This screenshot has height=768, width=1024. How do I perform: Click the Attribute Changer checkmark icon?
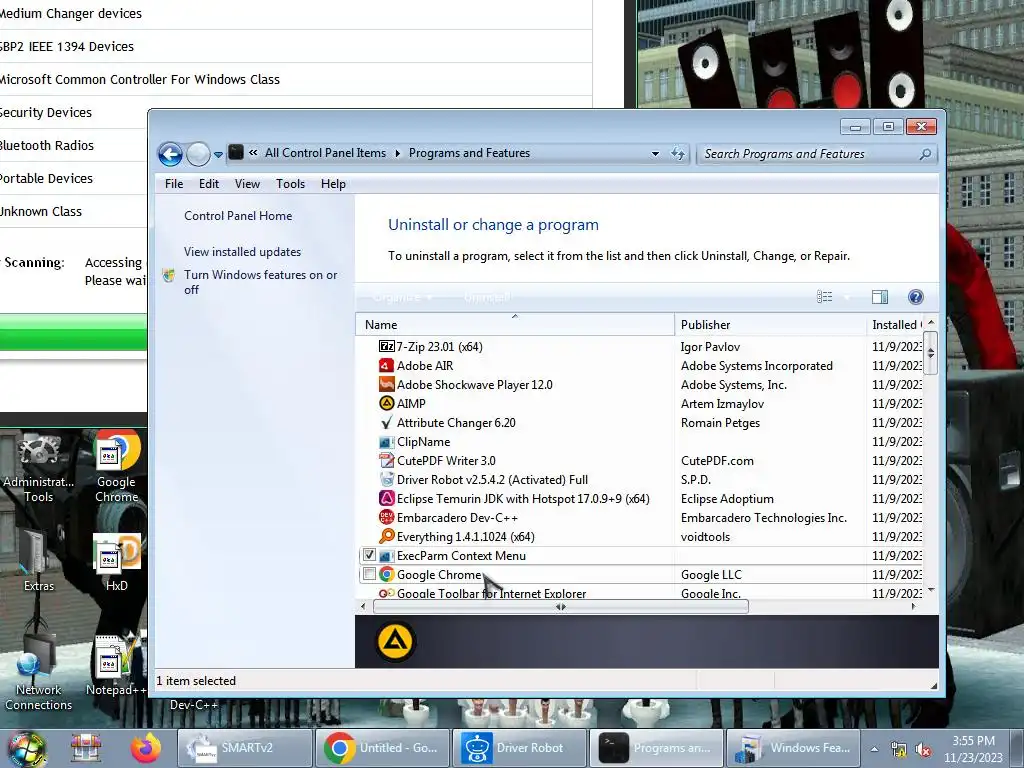387,423
